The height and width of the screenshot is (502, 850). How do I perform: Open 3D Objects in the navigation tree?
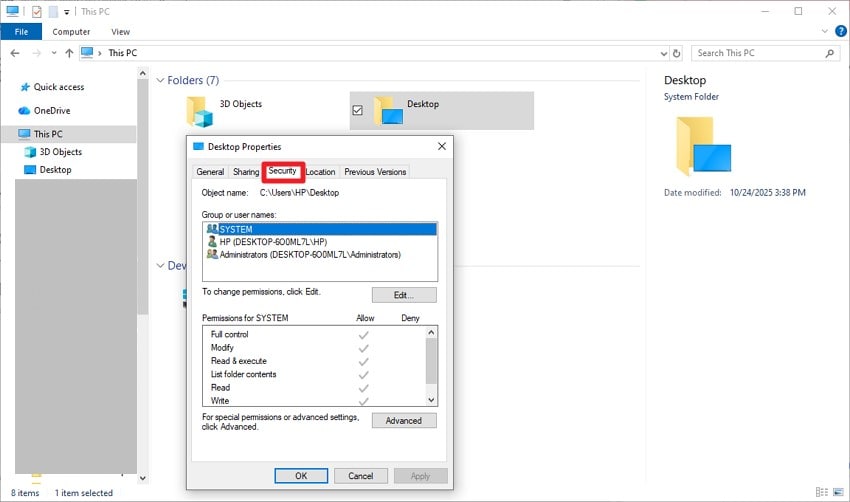pos(60,152)
